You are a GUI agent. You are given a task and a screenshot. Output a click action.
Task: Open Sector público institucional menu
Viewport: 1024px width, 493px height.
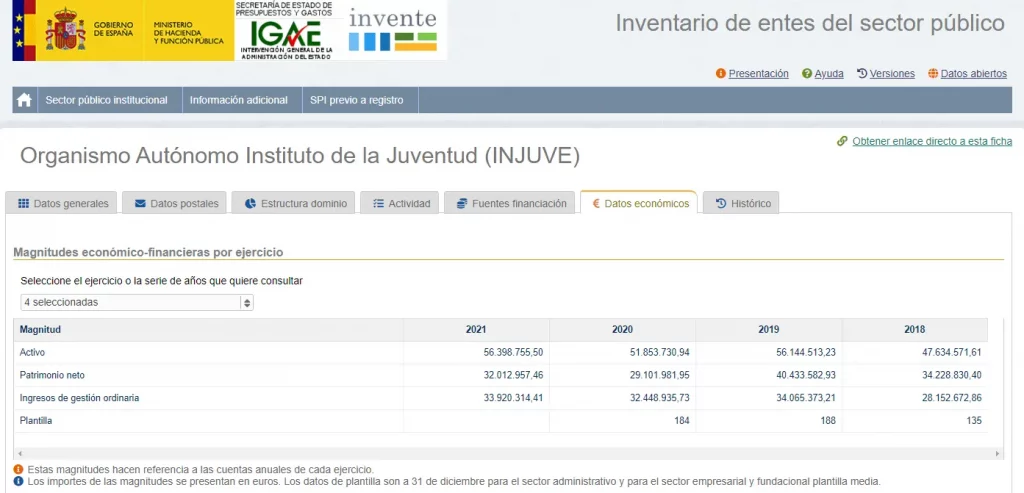click(x=108, y=100)
